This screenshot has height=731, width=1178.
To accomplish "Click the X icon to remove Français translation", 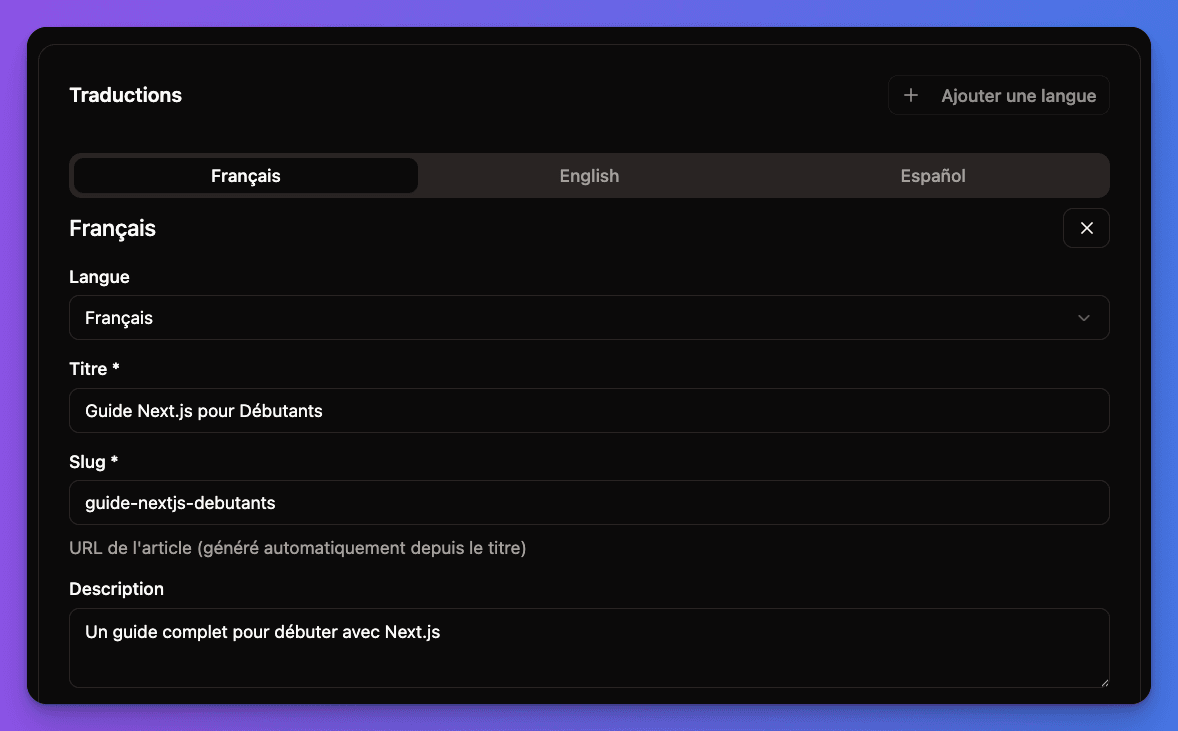I will [x=1086, y=228].
